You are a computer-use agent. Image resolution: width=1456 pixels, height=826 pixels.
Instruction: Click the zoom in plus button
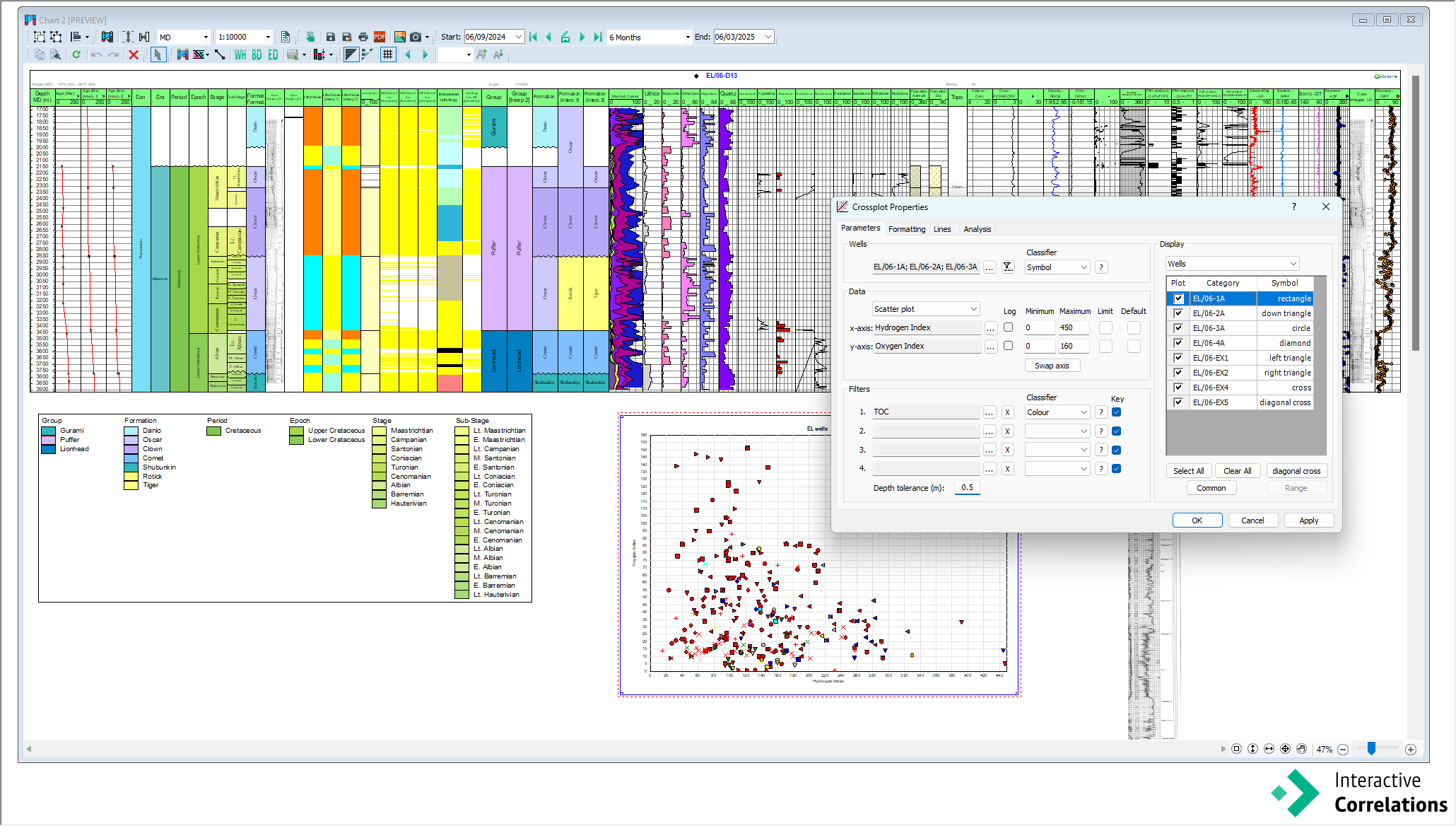pyautogui.click(x=1411, y=750)
